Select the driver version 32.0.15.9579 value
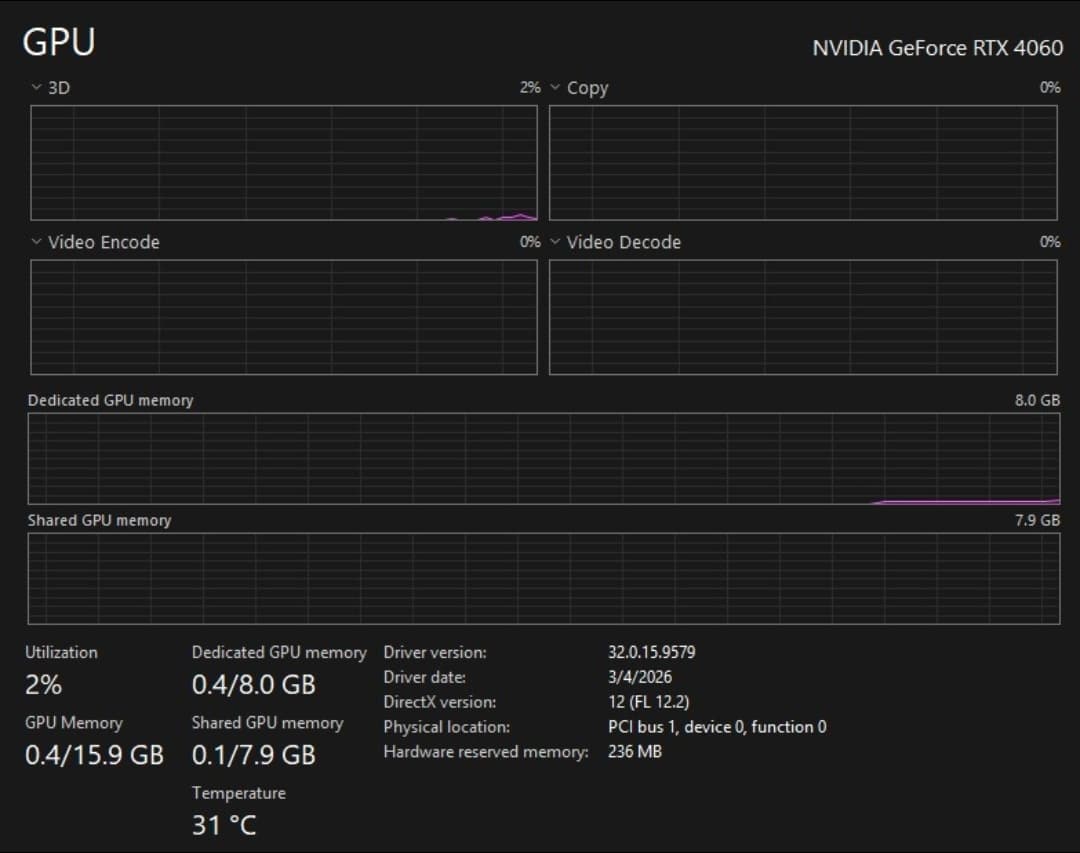Image resolution: width=1080 pixels, height=853 pixels. click(x=652, y=652)
